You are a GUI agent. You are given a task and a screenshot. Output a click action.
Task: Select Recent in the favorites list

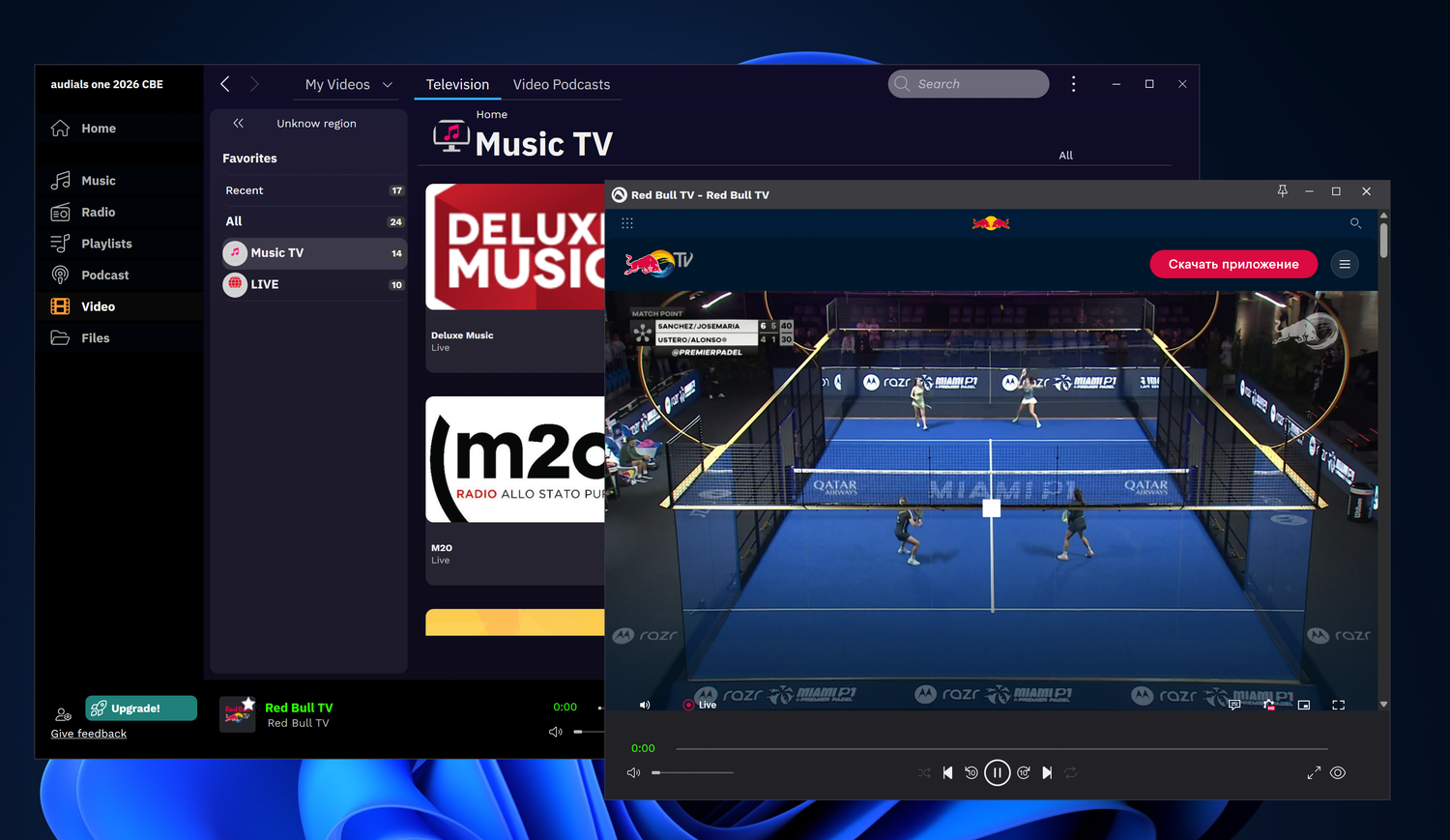coord(313,190)
